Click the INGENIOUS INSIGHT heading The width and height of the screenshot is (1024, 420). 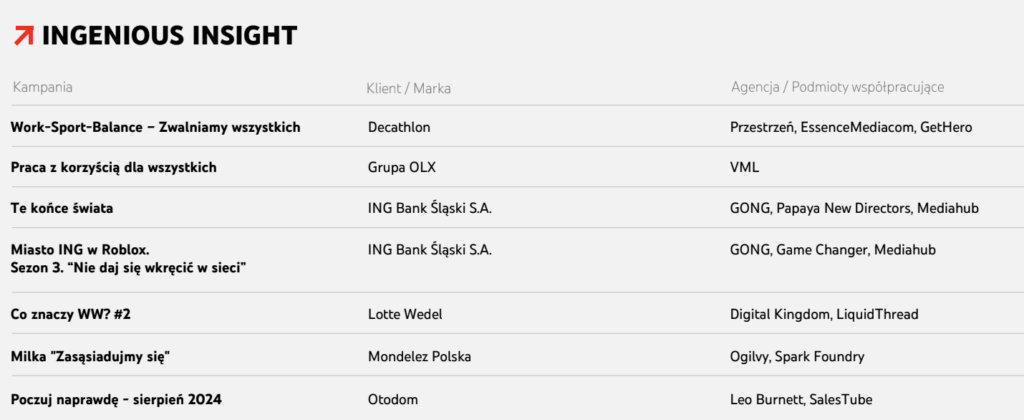coord(169,36)
